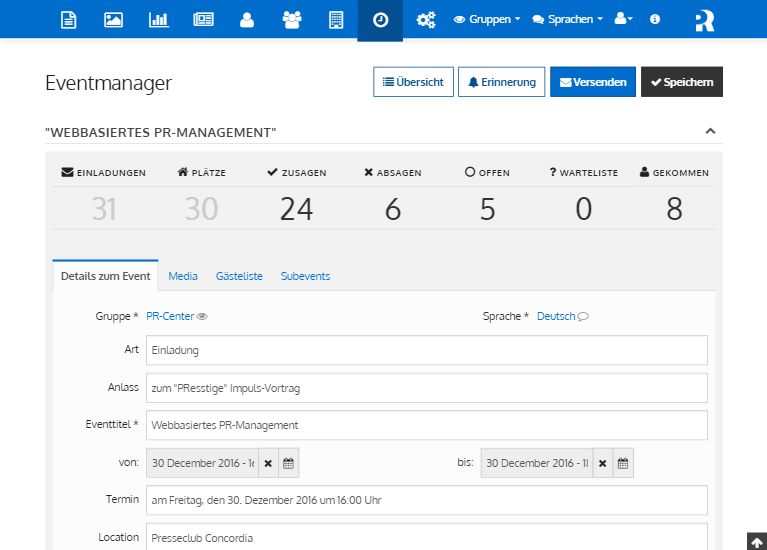
Task: Click the Einladungen count 31
Action: (104, 209)
